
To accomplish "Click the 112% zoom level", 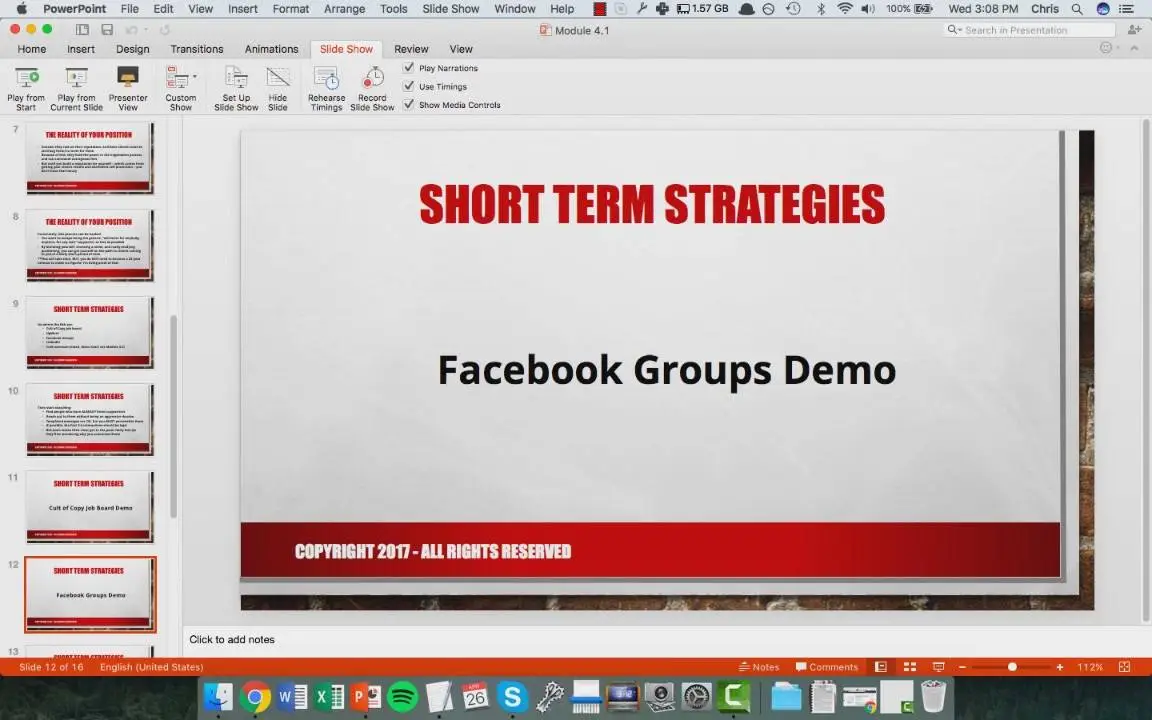I will [1090, 667].
